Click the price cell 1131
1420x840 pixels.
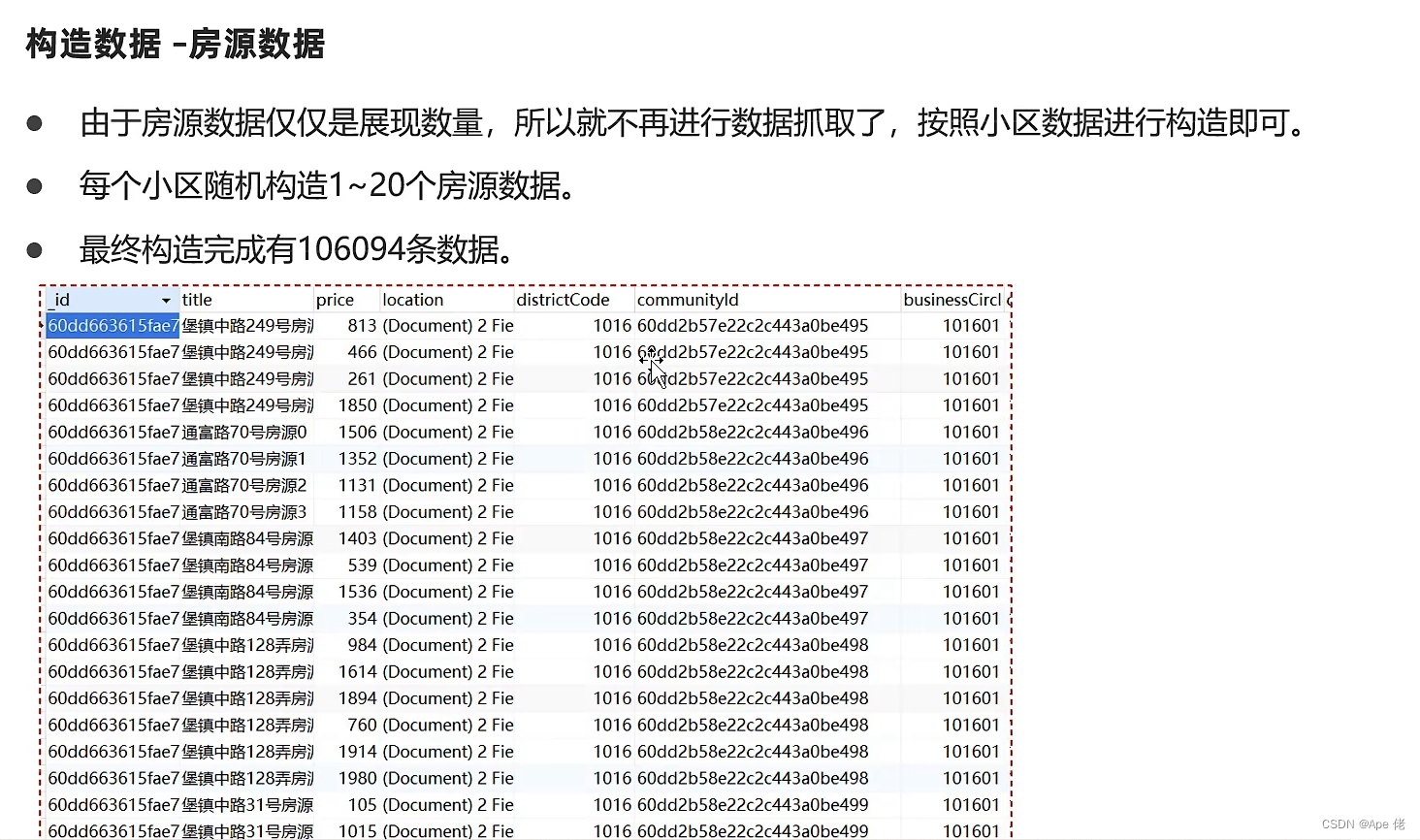[x=346, y=486]
